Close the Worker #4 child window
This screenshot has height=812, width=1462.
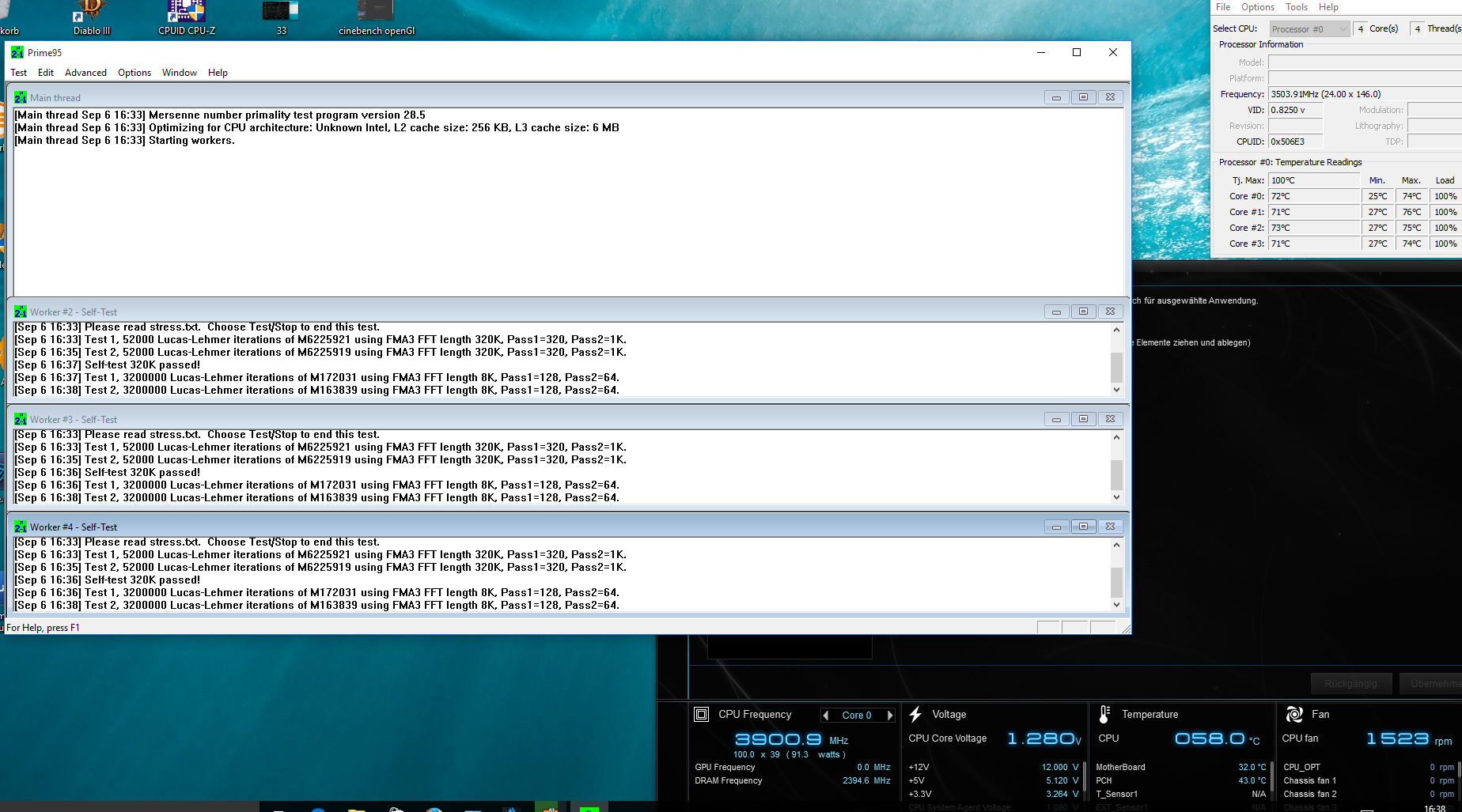click(1110, 527)
